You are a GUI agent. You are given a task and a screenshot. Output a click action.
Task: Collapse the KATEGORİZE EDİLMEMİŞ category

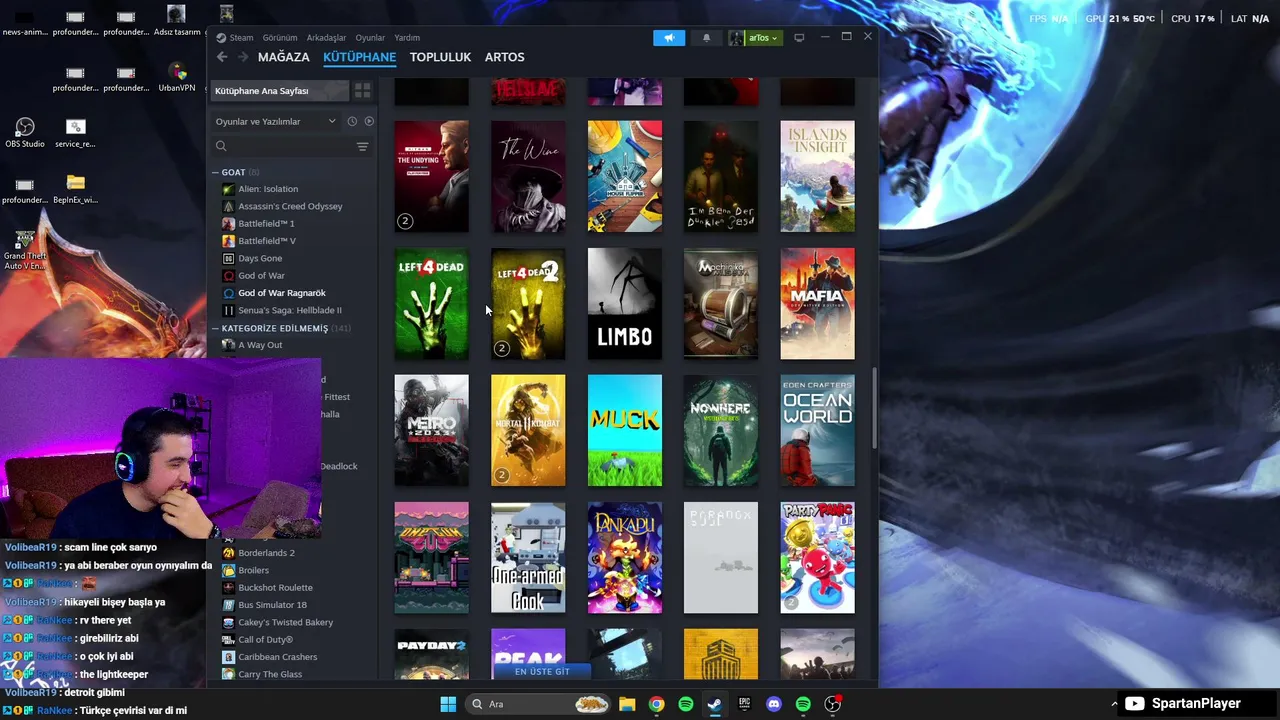click(x=215, y=328)
